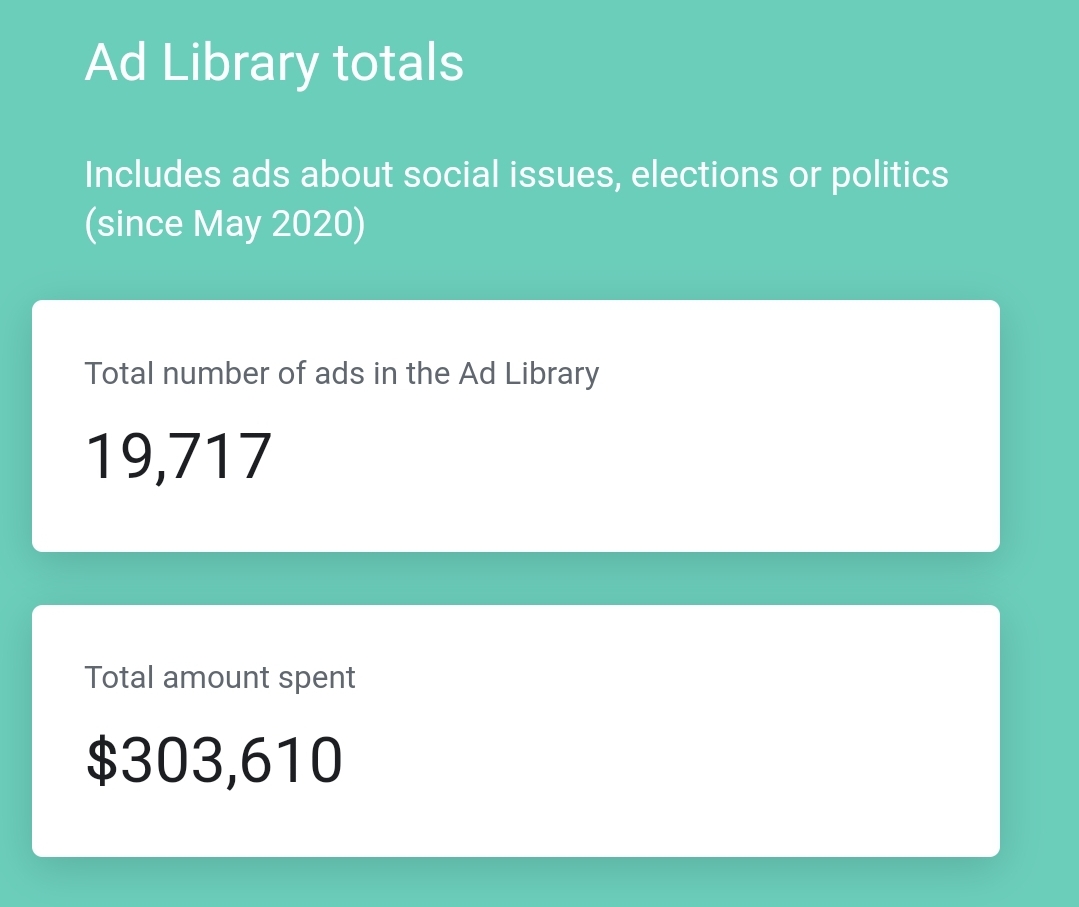Click empty area right of $303,610
The height and width of the screenshot is (907, 1079).
(x=654, y=760)
